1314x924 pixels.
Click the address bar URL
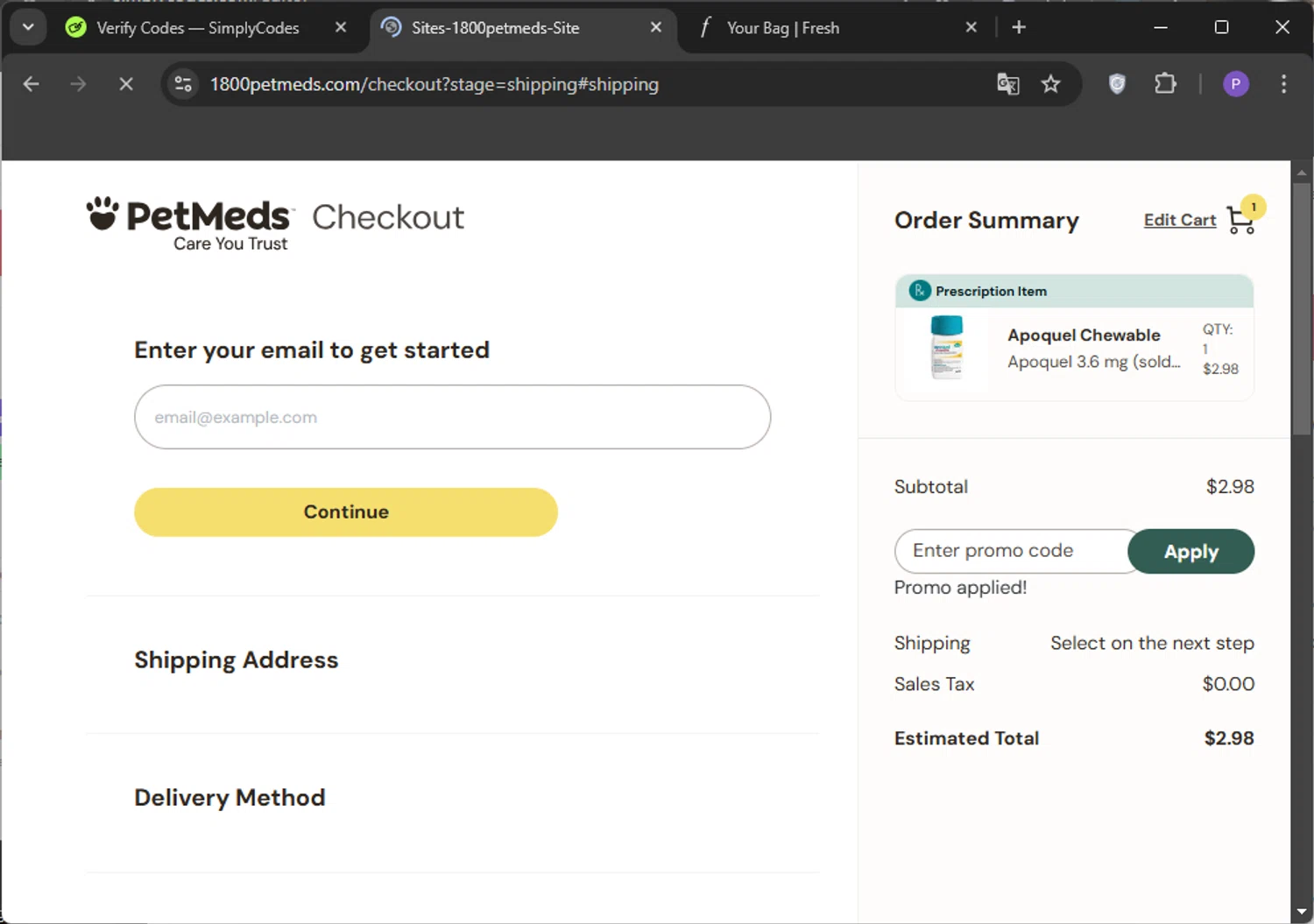434,84
